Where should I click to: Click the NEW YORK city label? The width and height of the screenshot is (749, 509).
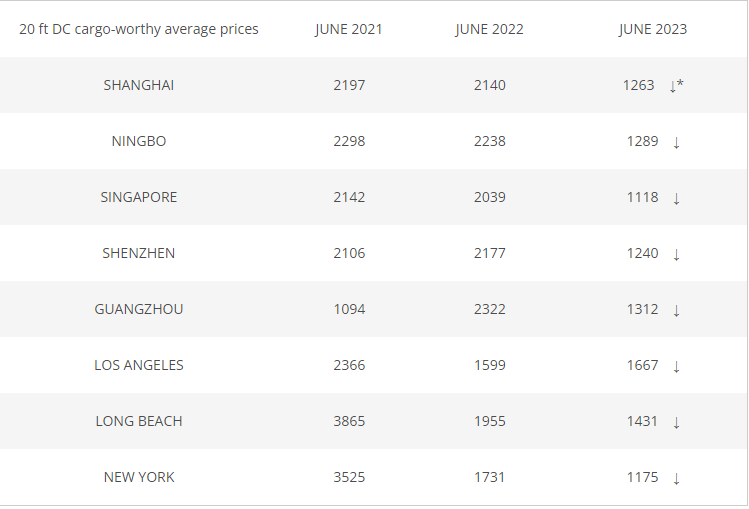click(139, 477)
